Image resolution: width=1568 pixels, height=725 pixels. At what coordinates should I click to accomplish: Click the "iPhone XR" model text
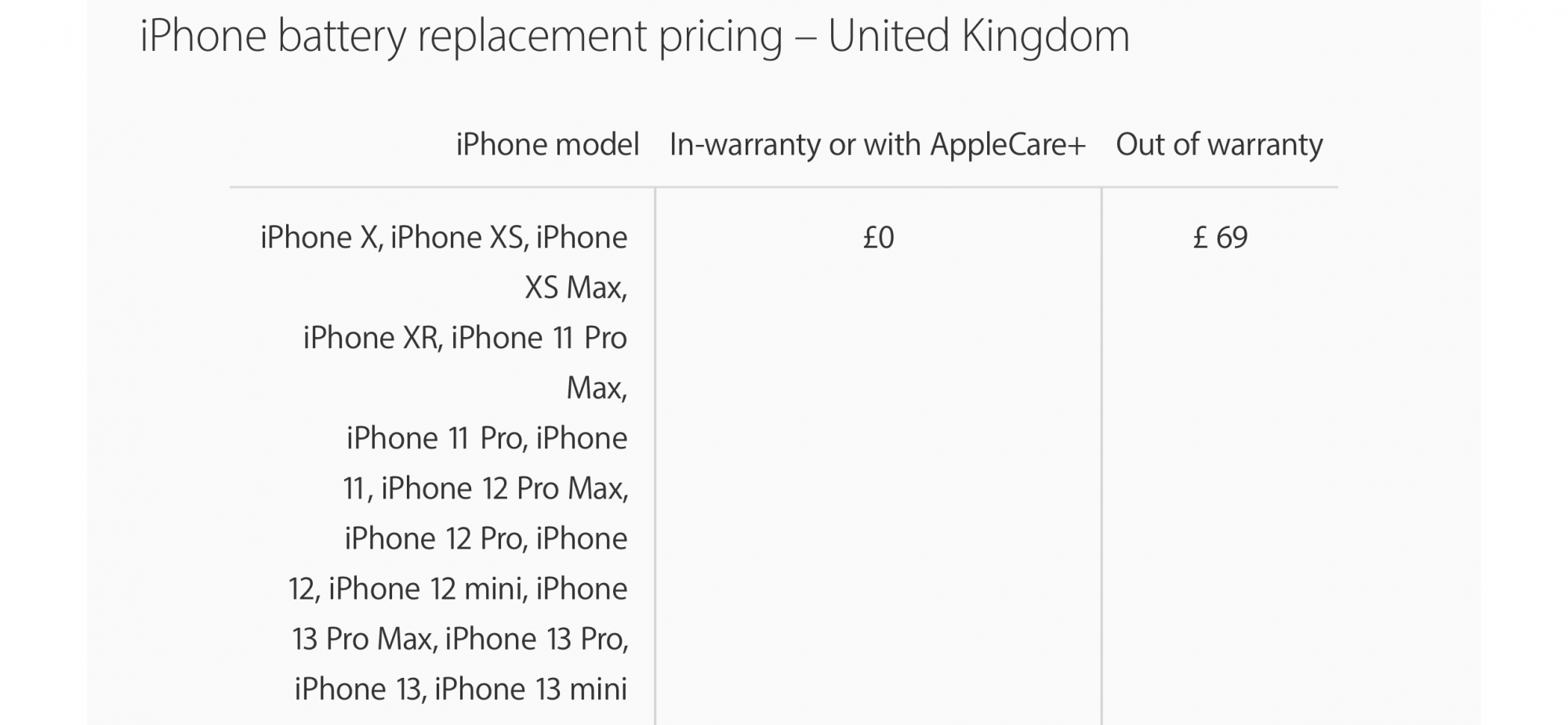(372, 338)
